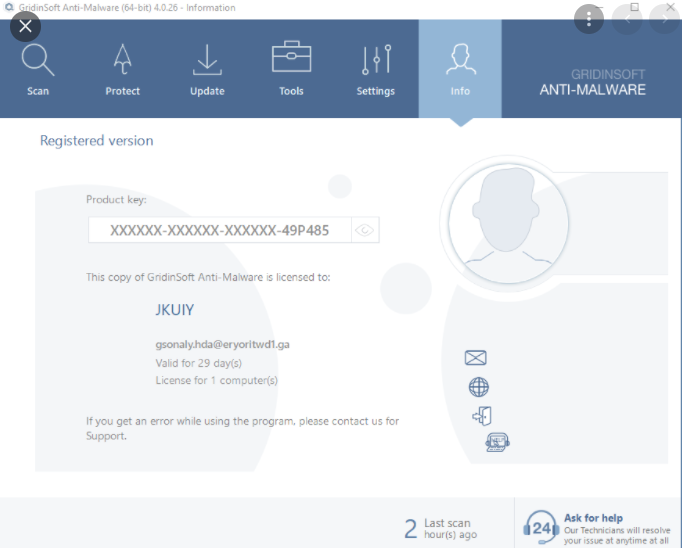Click the Support contact text

(106, 436)
